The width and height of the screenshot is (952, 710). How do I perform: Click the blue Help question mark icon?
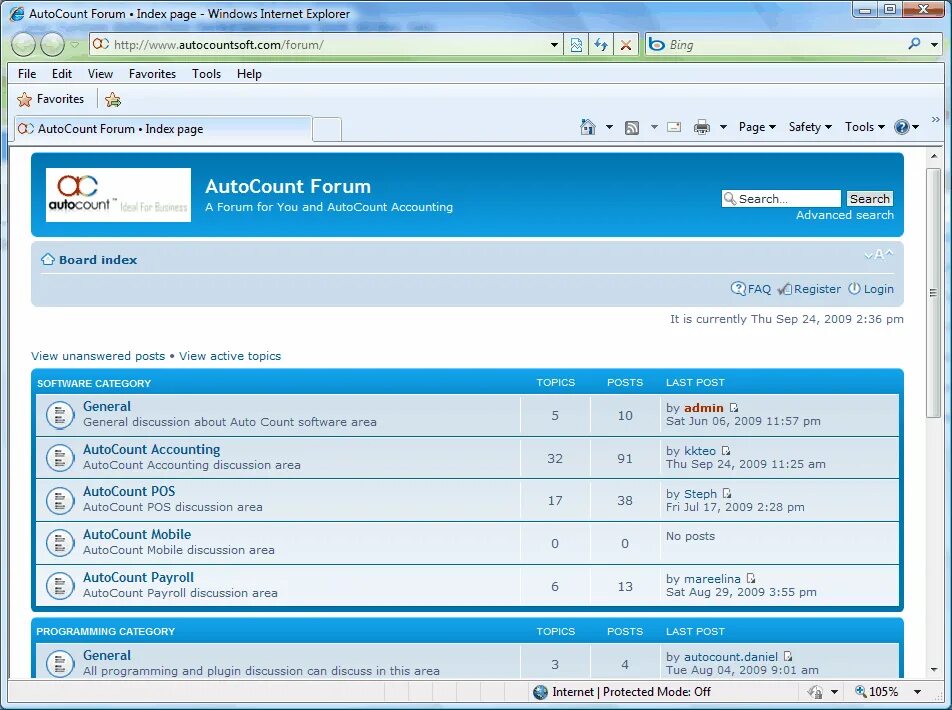coord(902,127)
